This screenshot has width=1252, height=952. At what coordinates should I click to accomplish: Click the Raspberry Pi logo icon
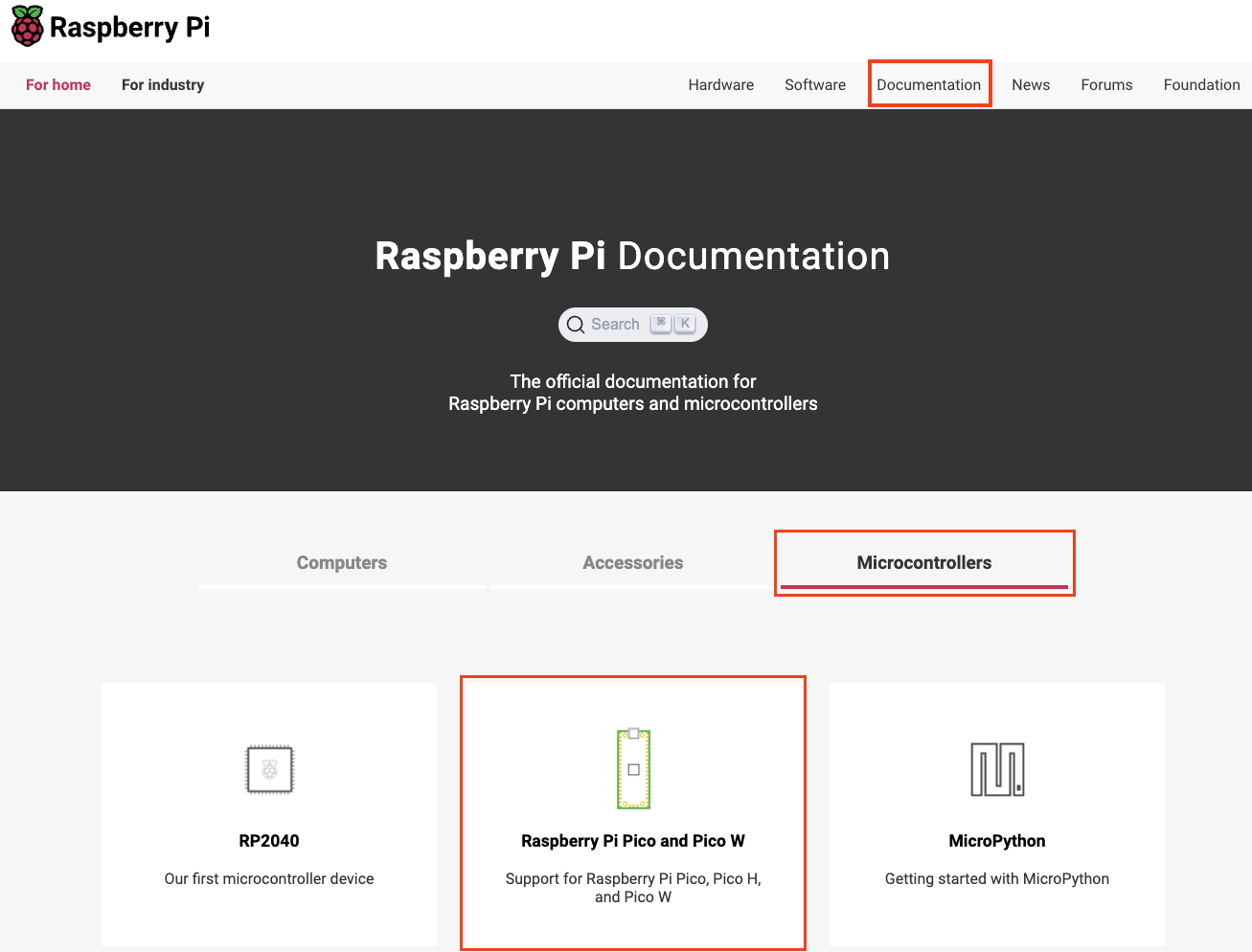[x=28, y=26]
